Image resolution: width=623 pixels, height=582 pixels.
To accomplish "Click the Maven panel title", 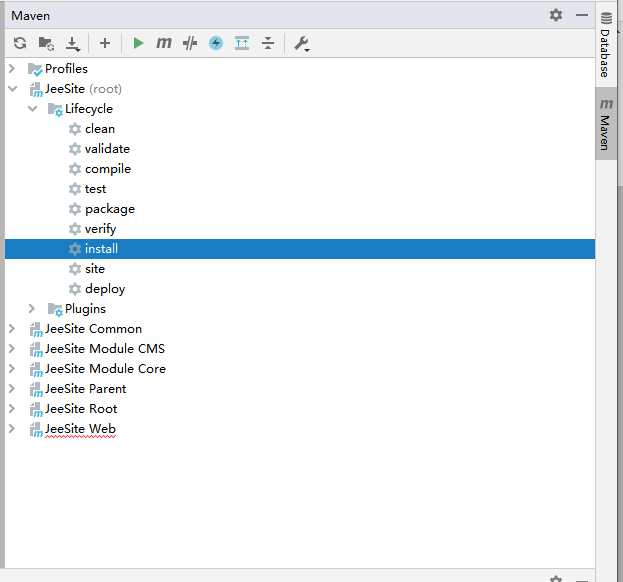I will (x=31, y=16).
